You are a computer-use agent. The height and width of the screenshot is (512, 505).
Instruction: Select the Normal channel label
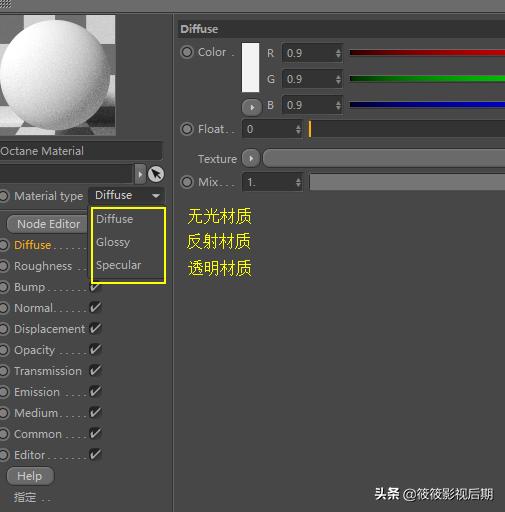click(33, 308)
